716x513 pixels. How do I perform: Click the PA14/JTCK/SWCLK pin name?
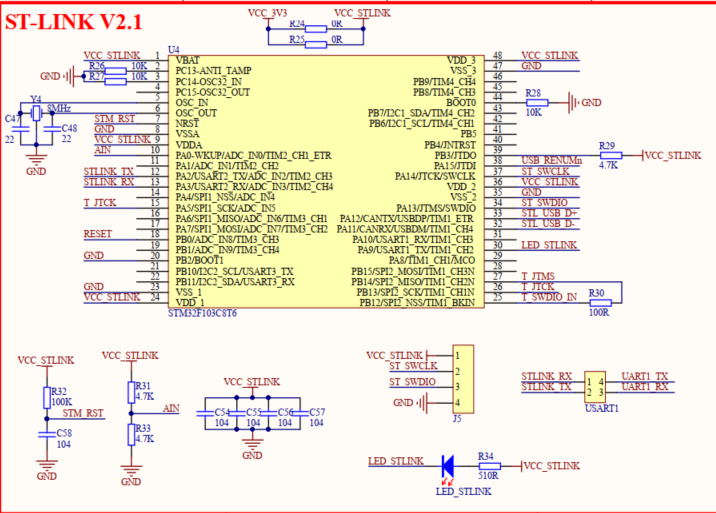436,176
